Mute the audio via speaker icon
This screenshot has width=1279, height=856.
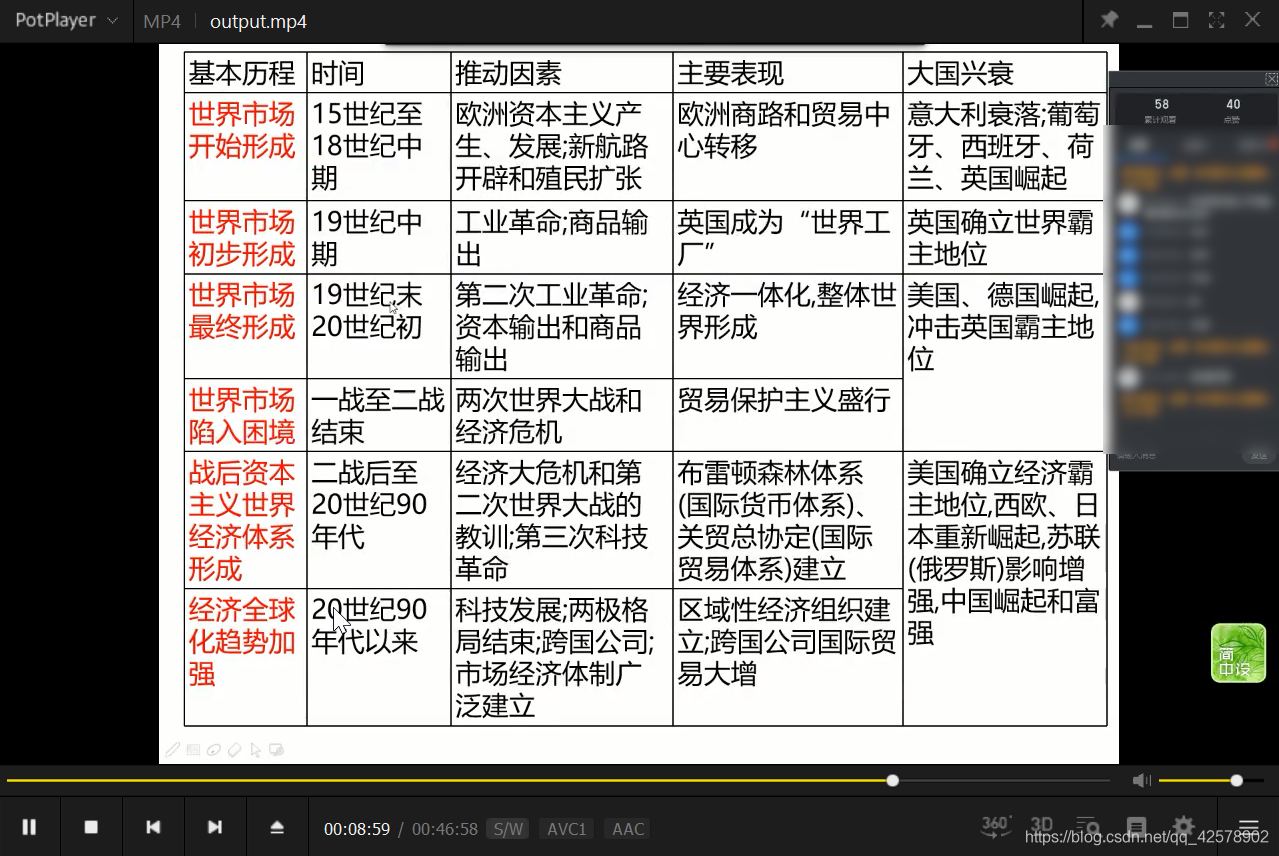pos(1141,780)
